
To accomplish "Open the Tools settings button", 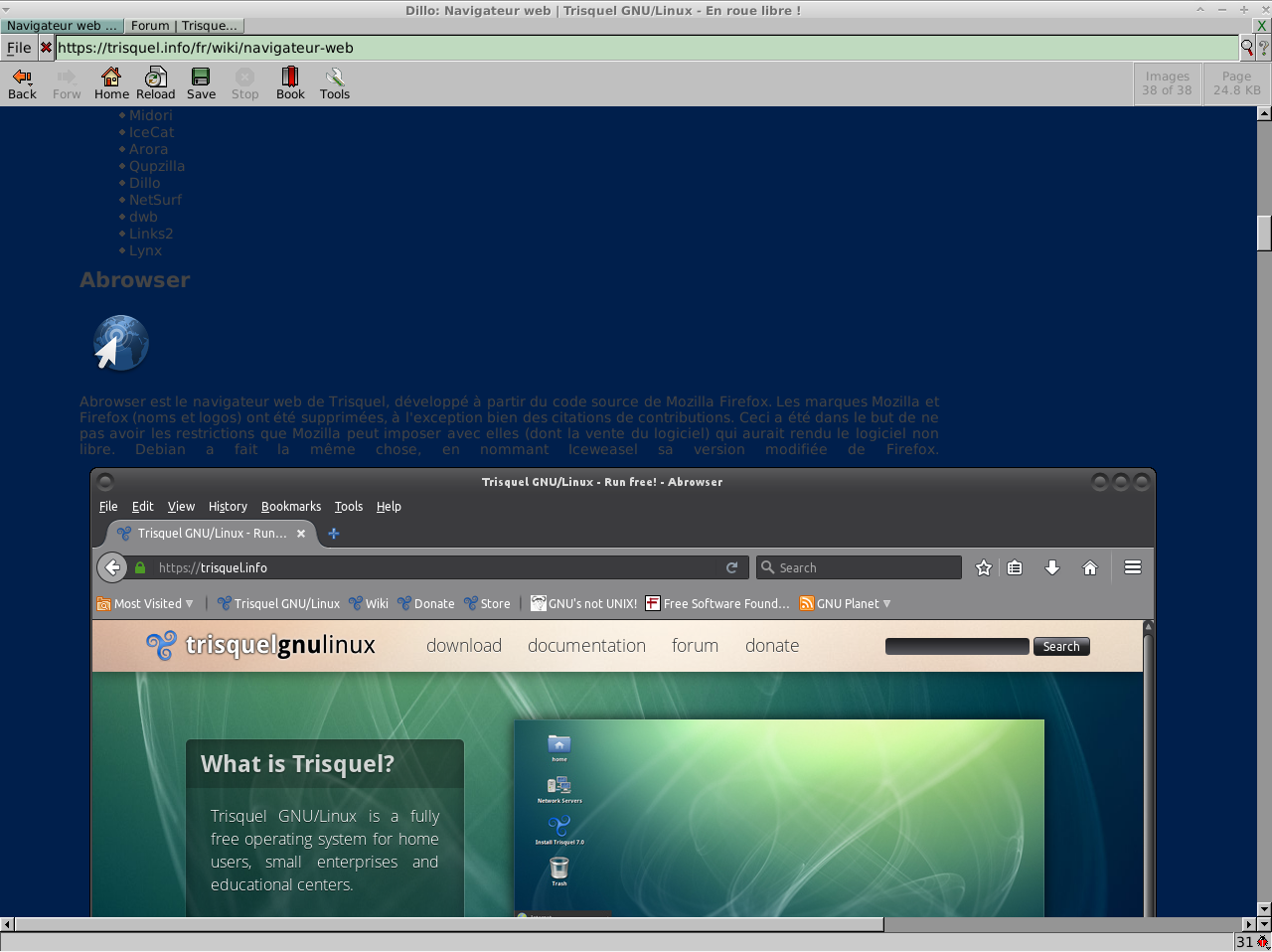I will pyautogui.click(x=335, y=83).
